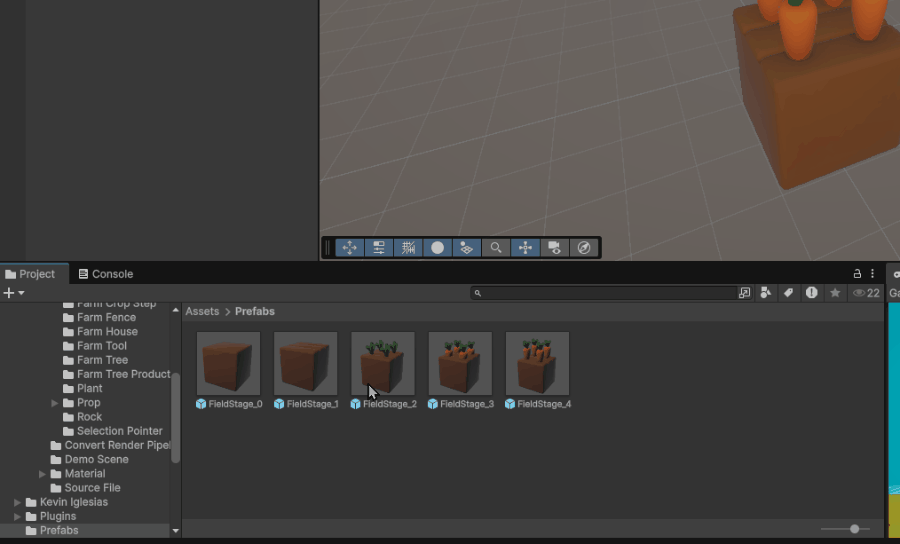Select the Farm House folder
The width and height of the screenshot is (900, 544).
(x=107, y=332)
